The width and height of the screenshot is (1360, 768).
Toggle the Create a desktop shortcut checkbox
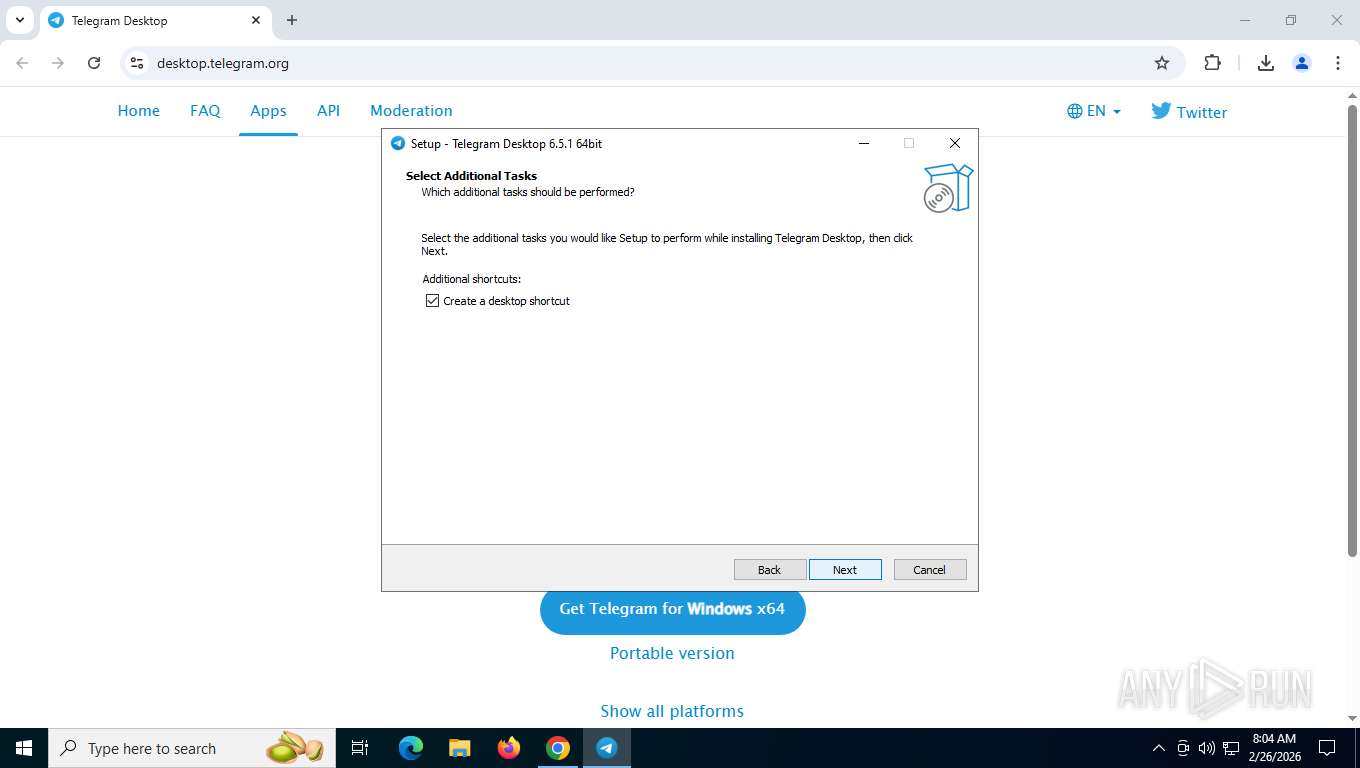(x=432, y=301)
